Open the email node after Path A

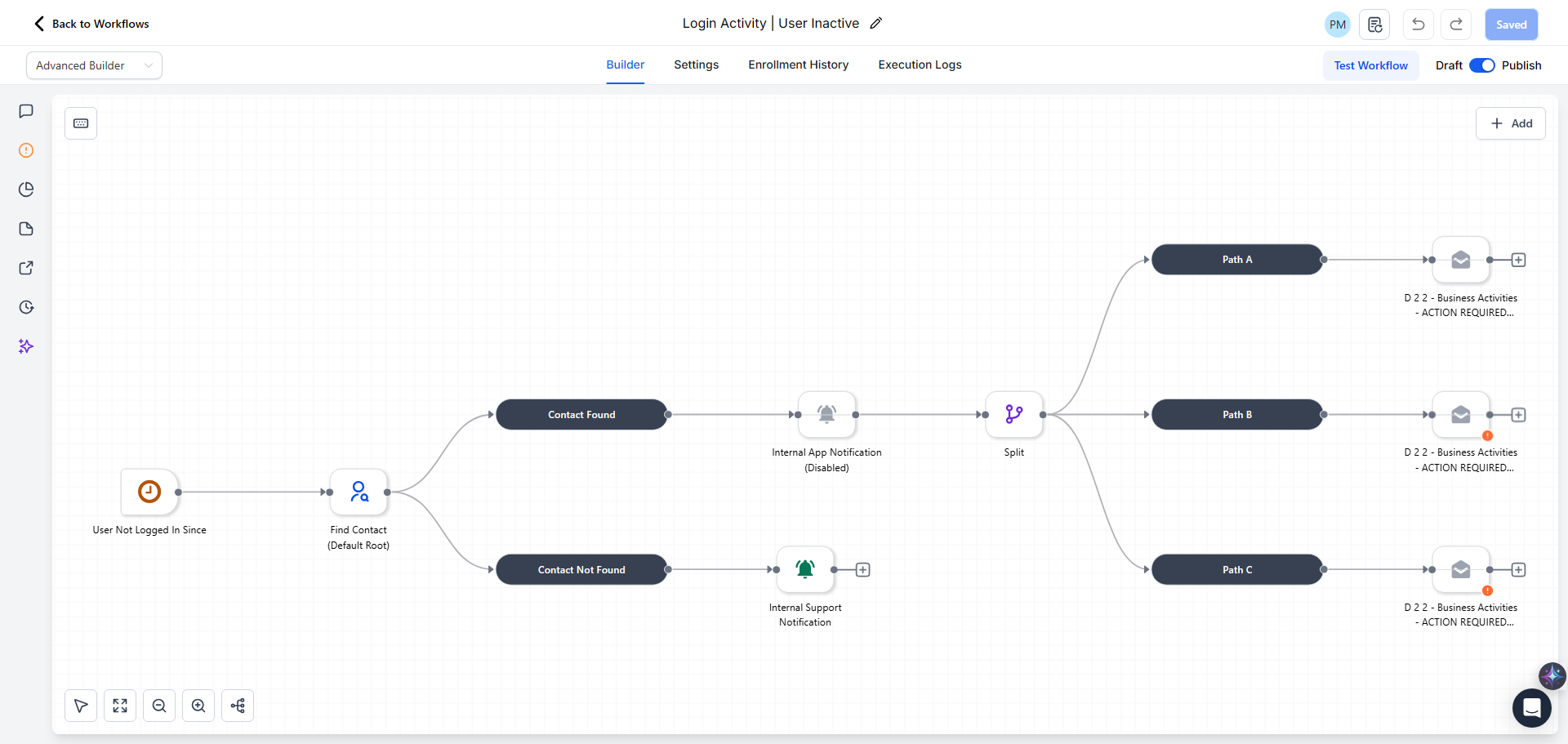(x=1461, y=260)
